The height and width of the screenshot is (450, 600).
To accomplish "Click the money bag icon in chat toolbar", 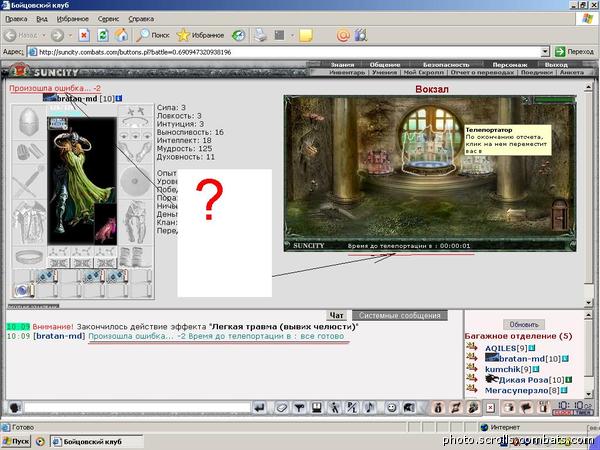I will point(439,408).
